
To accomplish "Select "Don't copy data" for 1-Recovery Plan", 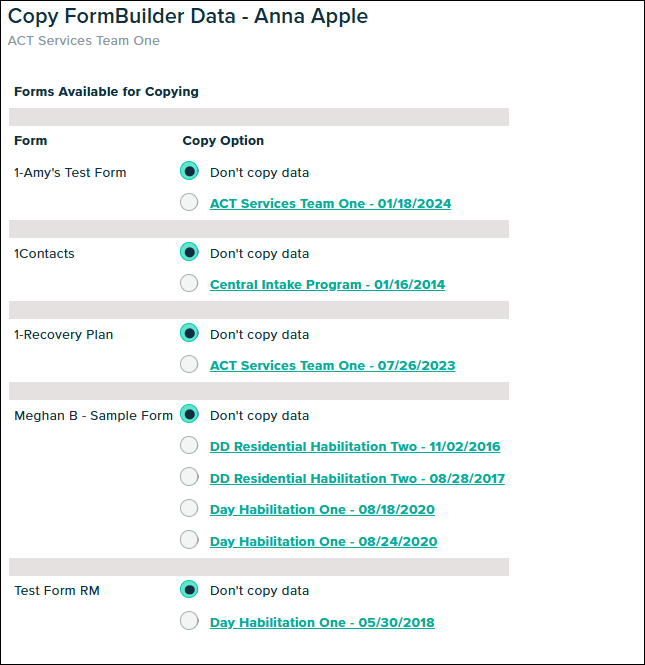I will (x=189, y=333).
